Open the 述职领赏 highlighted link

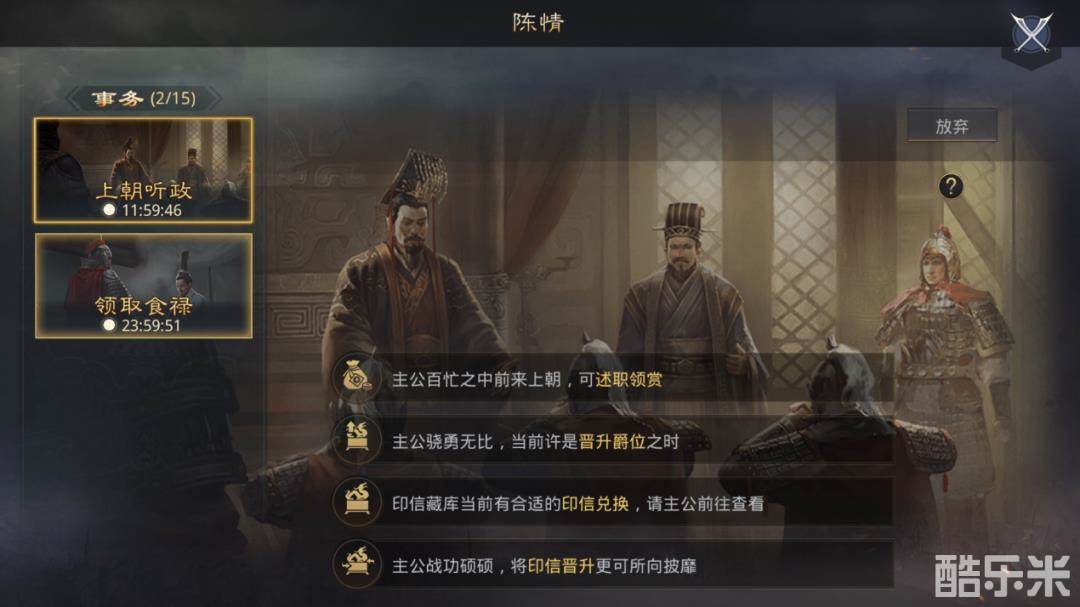pyautogui.click(x=629, y=380)
